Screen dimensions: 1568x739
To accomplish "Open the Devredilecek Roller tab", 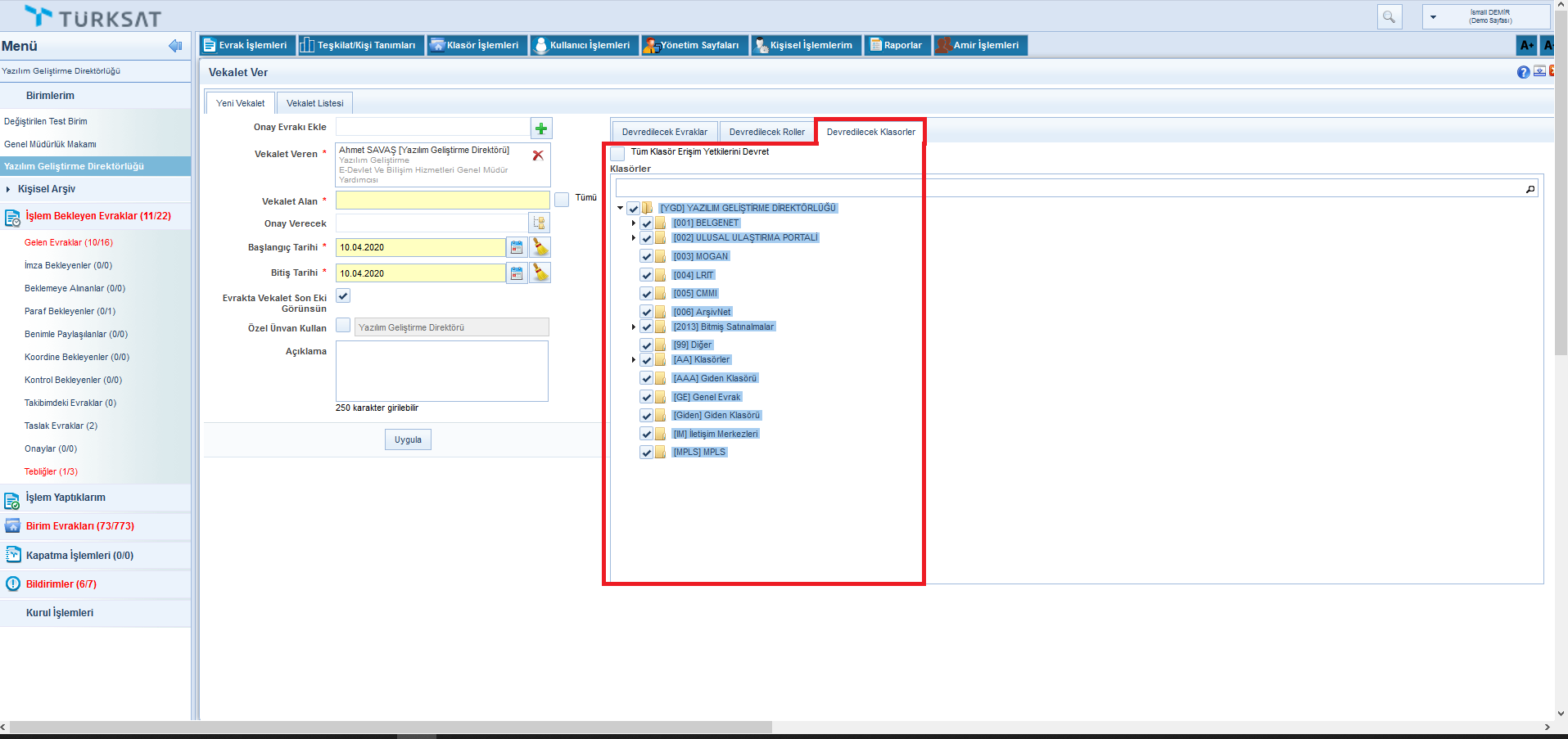I will tap(766, 132).
